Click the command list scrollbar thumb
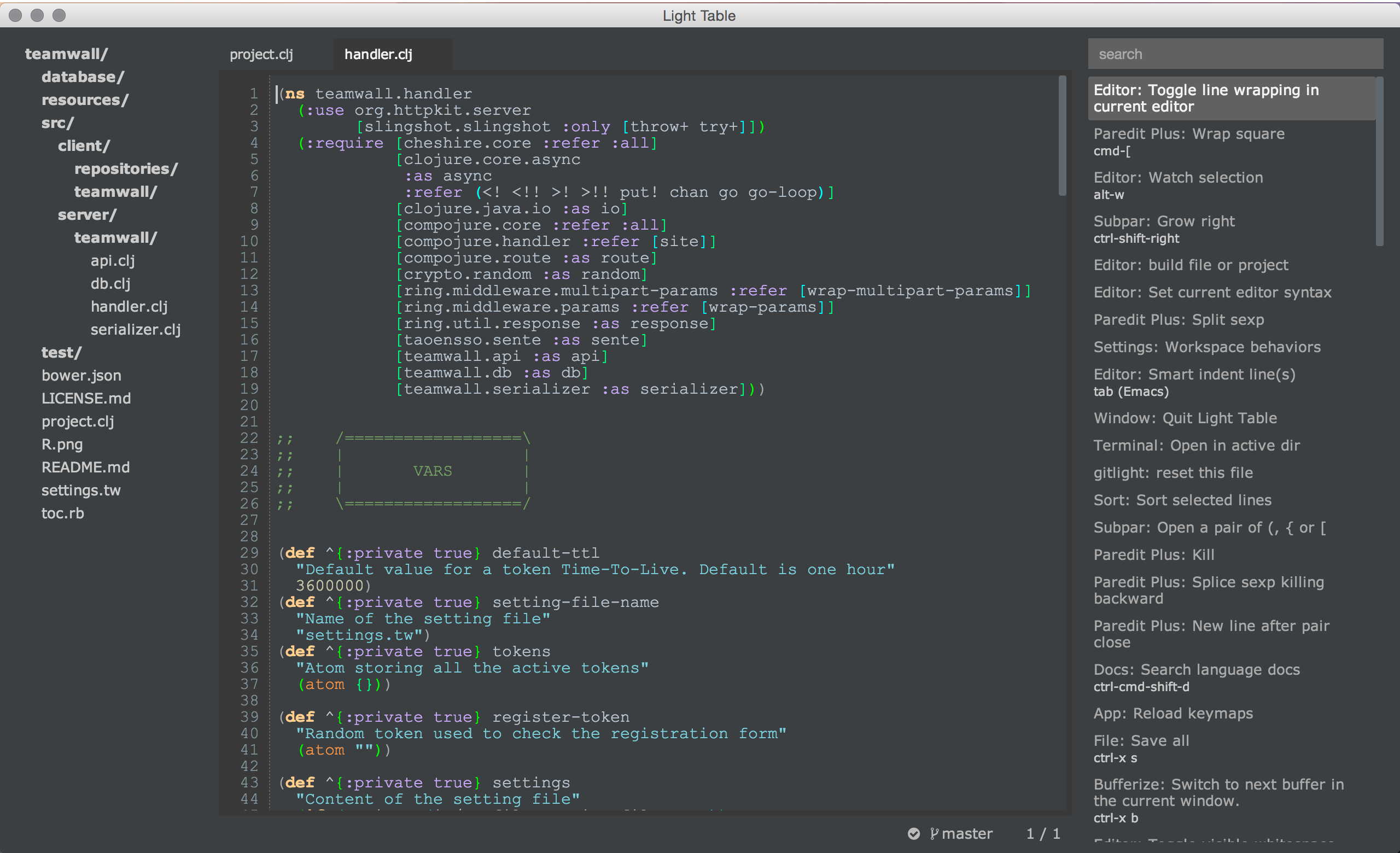This screenshot has height=853, width=1400. pyautogui.click(x=1379, y=161)
